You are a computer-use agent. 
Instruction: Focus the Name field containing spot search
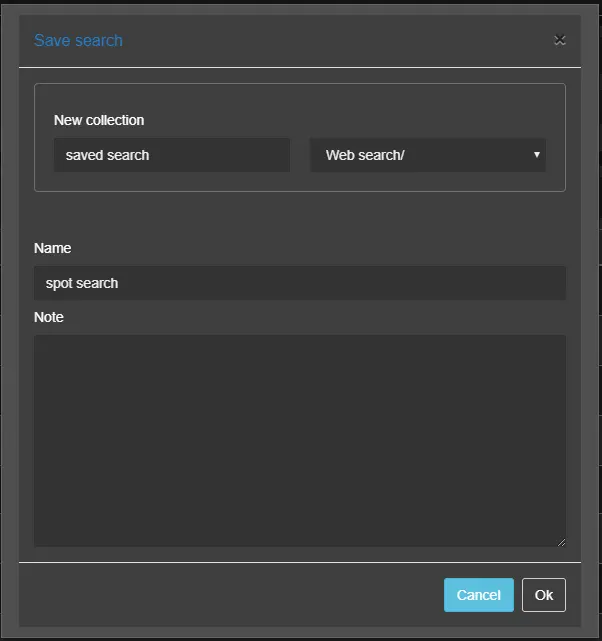(x=299, y=283)
